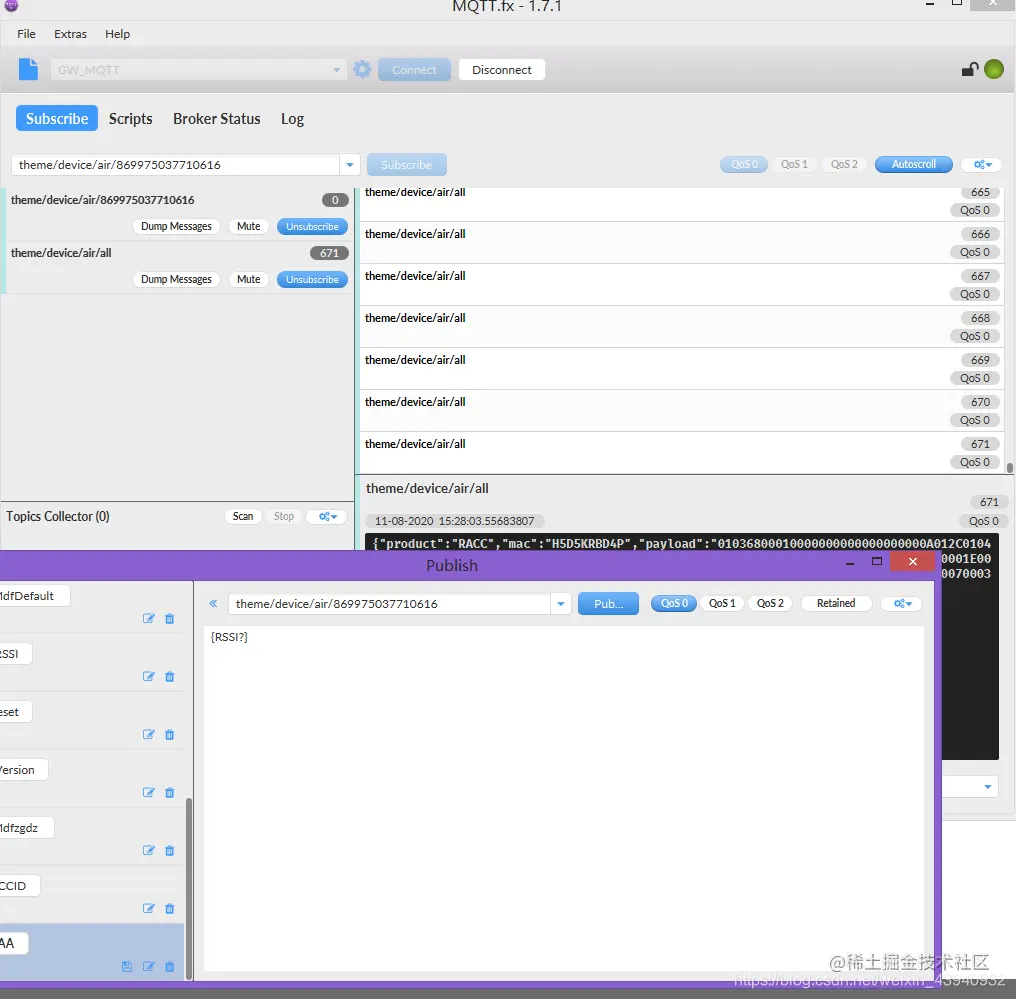Click Stop in Topics Collector
The width and height of the screenshot is (1016, 999).
click(283, 516)
